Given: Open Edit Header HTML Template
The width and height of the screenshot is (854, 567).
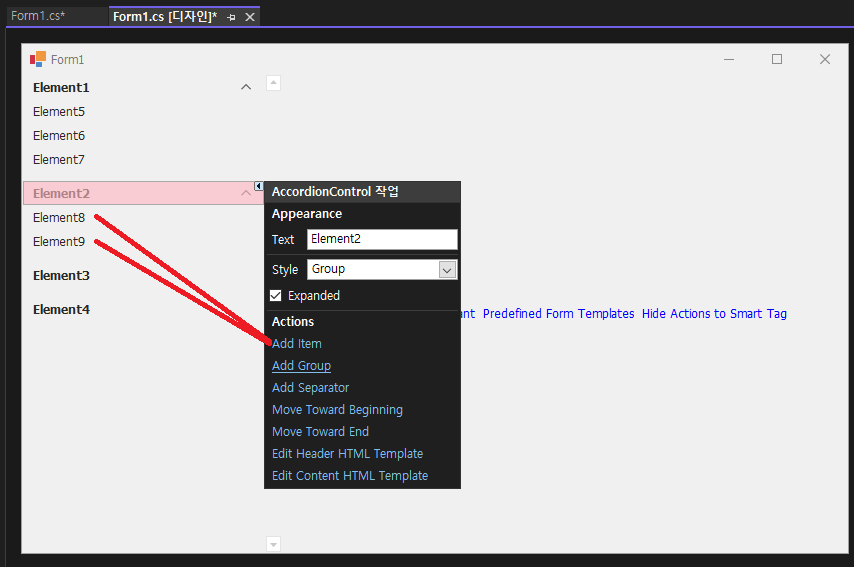Looking at the screenshot, I should point(347,454).
